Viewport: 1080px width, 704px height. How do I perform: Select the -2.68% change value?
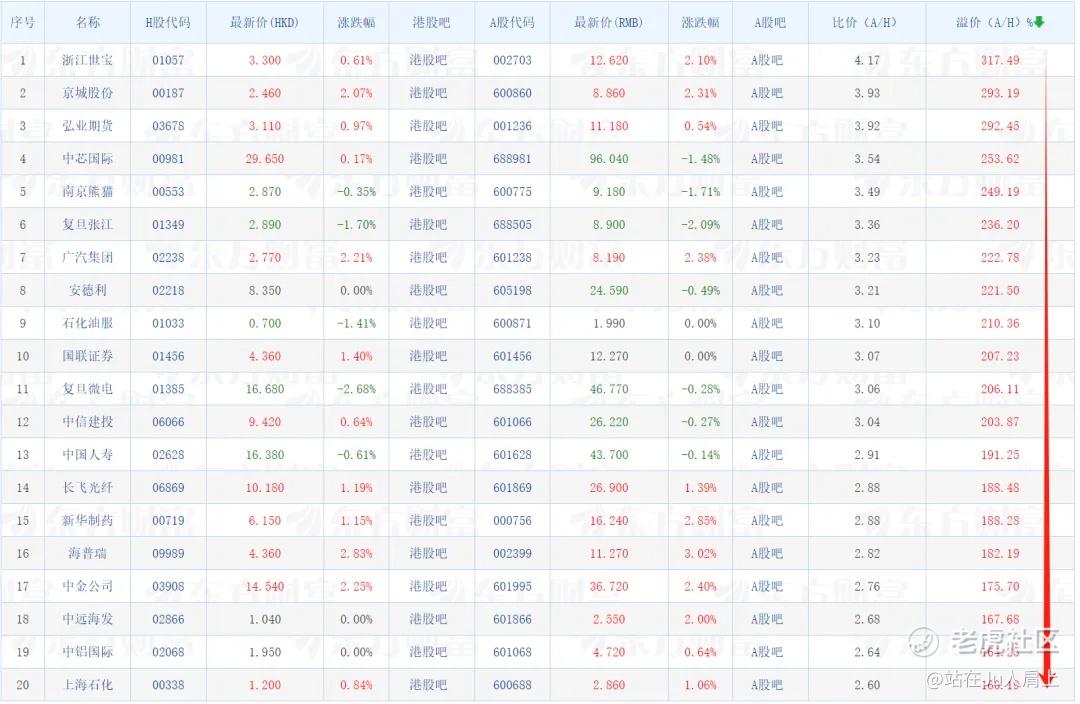[x=356, y=389]
